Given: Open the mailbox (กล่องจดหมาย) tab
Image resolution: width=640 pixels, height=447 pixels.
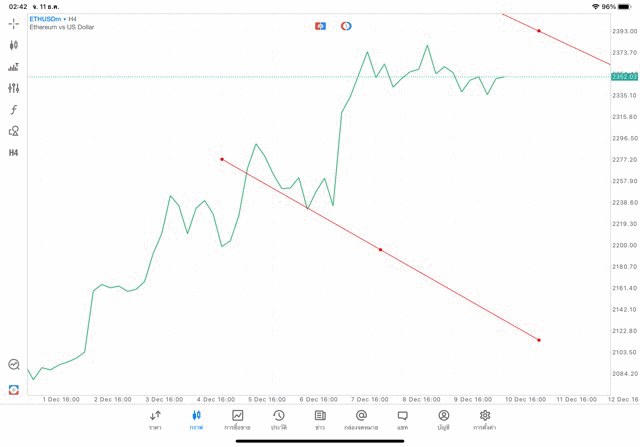Looking at the screenshot, I should click(361, 419).
